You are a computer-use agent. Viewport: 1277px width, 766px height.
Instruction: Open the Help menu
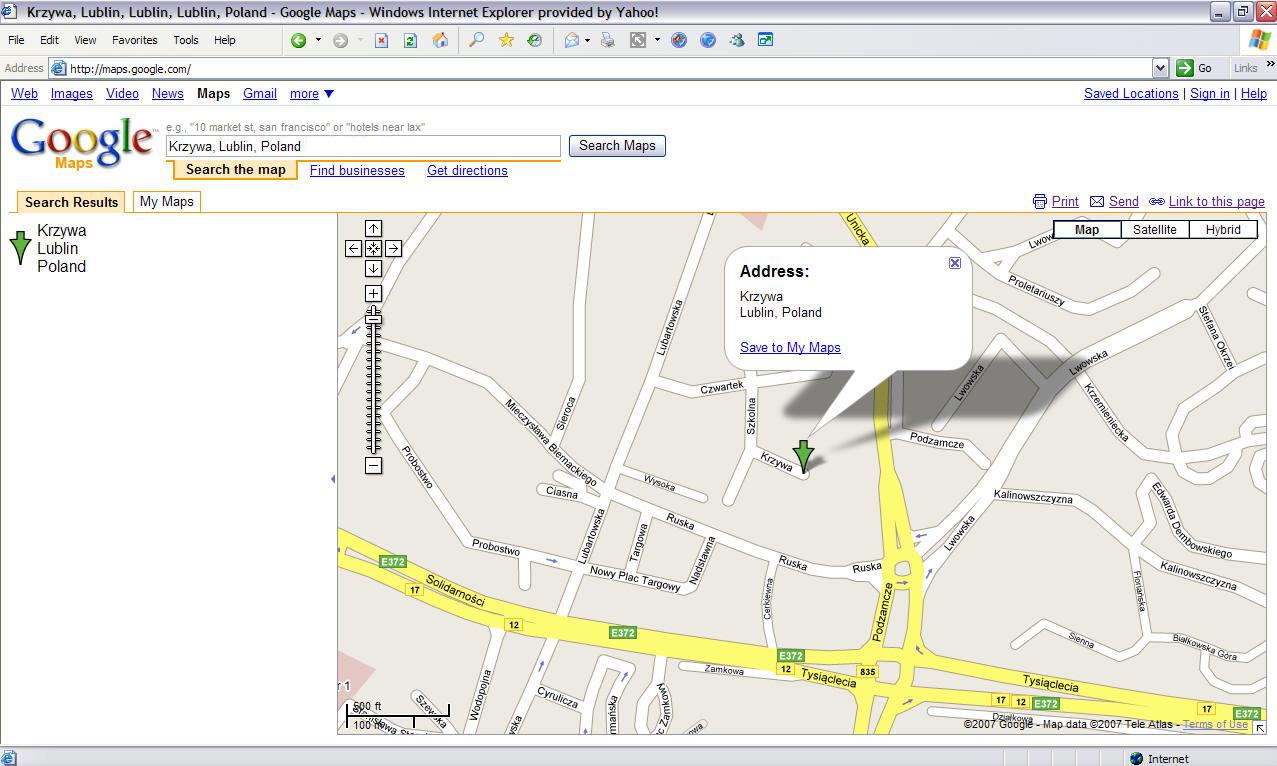(x=224, y=40)
